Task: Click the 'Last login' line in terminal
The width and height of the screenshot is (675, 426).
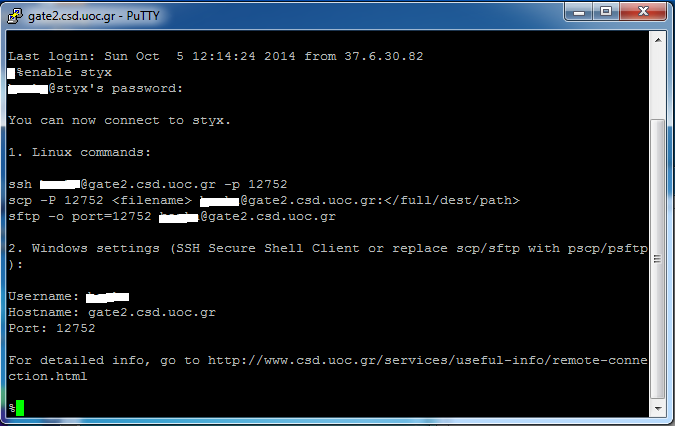Action: pyautogui.click(x=216, y=56)
